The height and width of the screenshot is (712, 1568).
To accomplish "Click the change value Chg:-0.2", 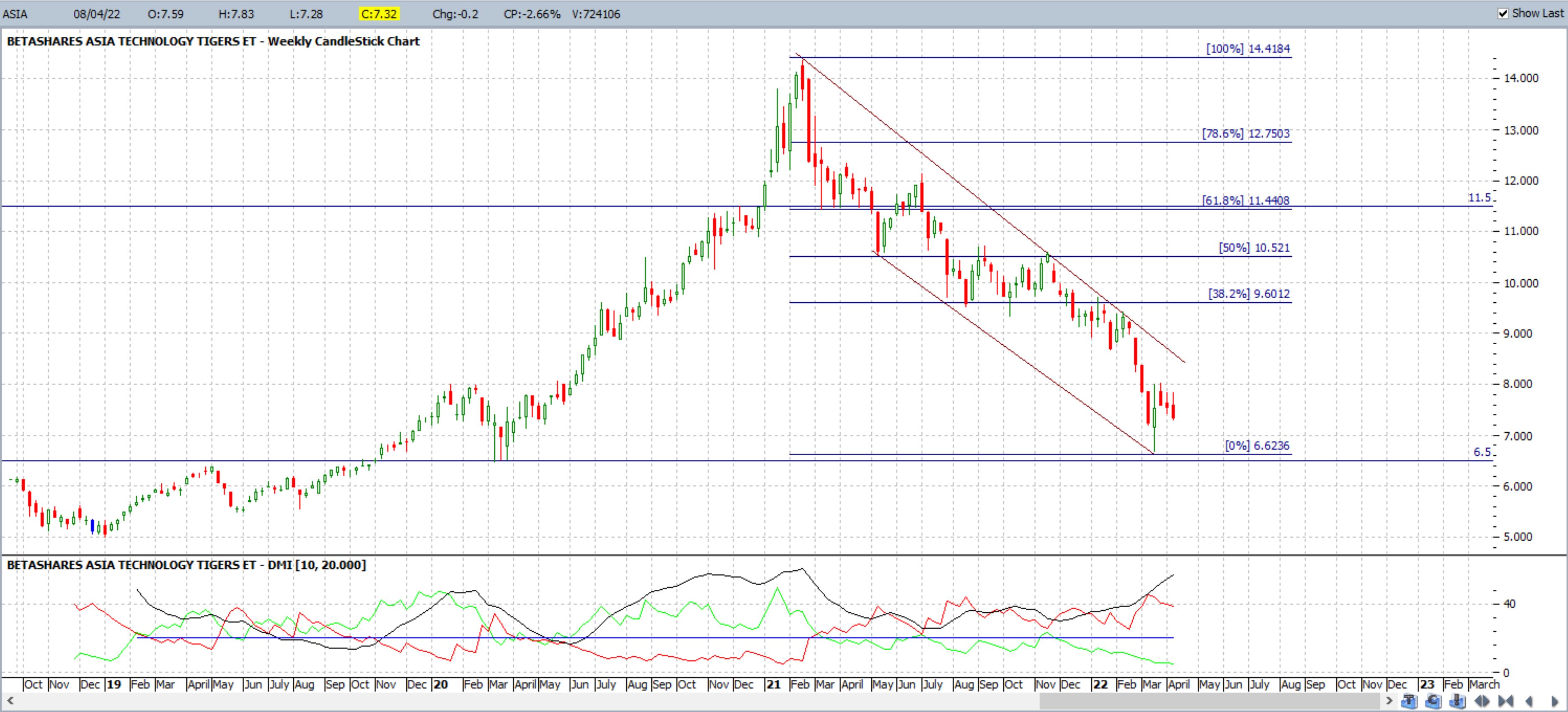I will tap(455, 14).
